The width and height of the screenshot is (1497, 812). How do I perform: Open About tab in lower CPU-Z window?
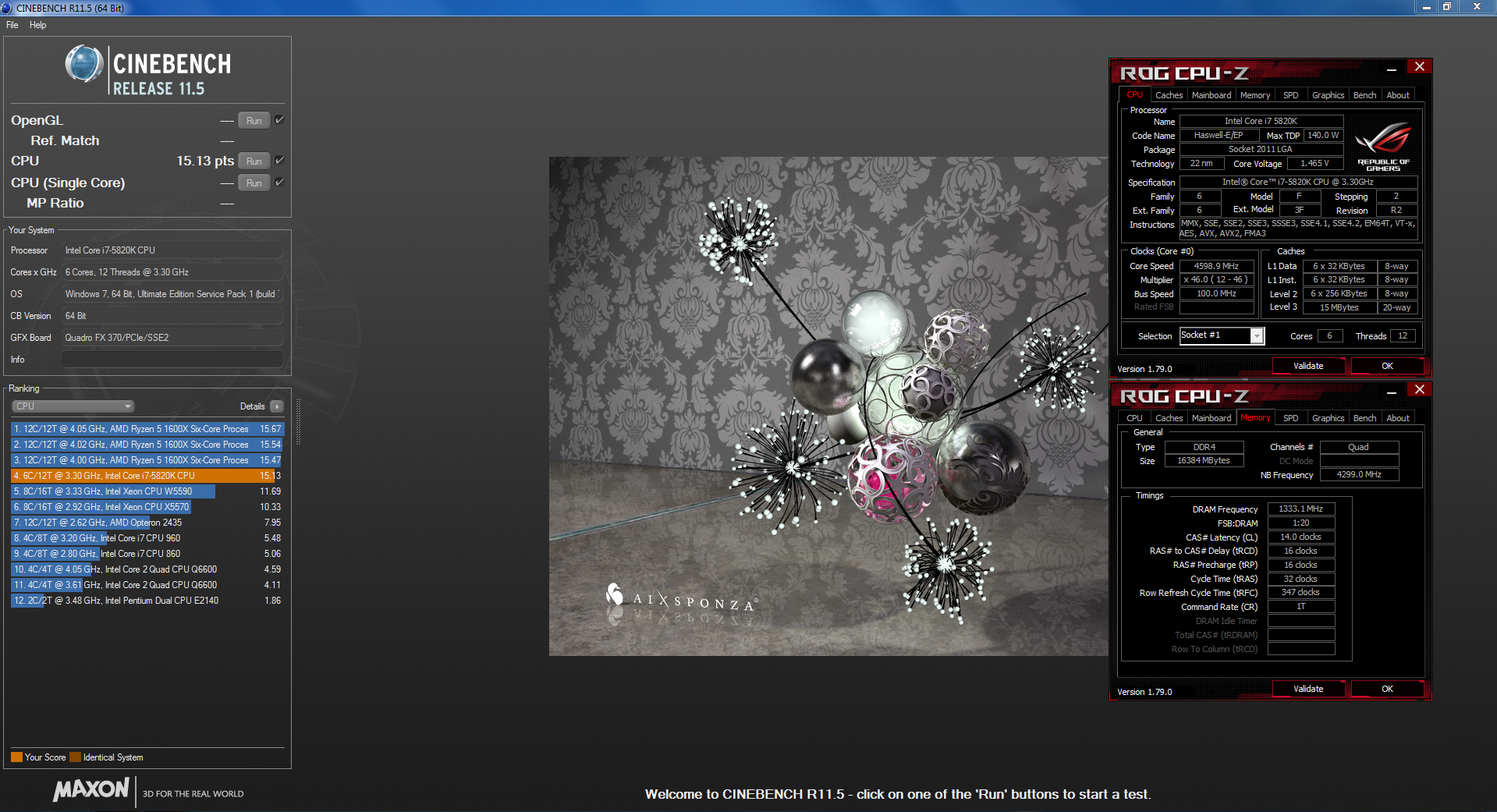coord(1398,418)
